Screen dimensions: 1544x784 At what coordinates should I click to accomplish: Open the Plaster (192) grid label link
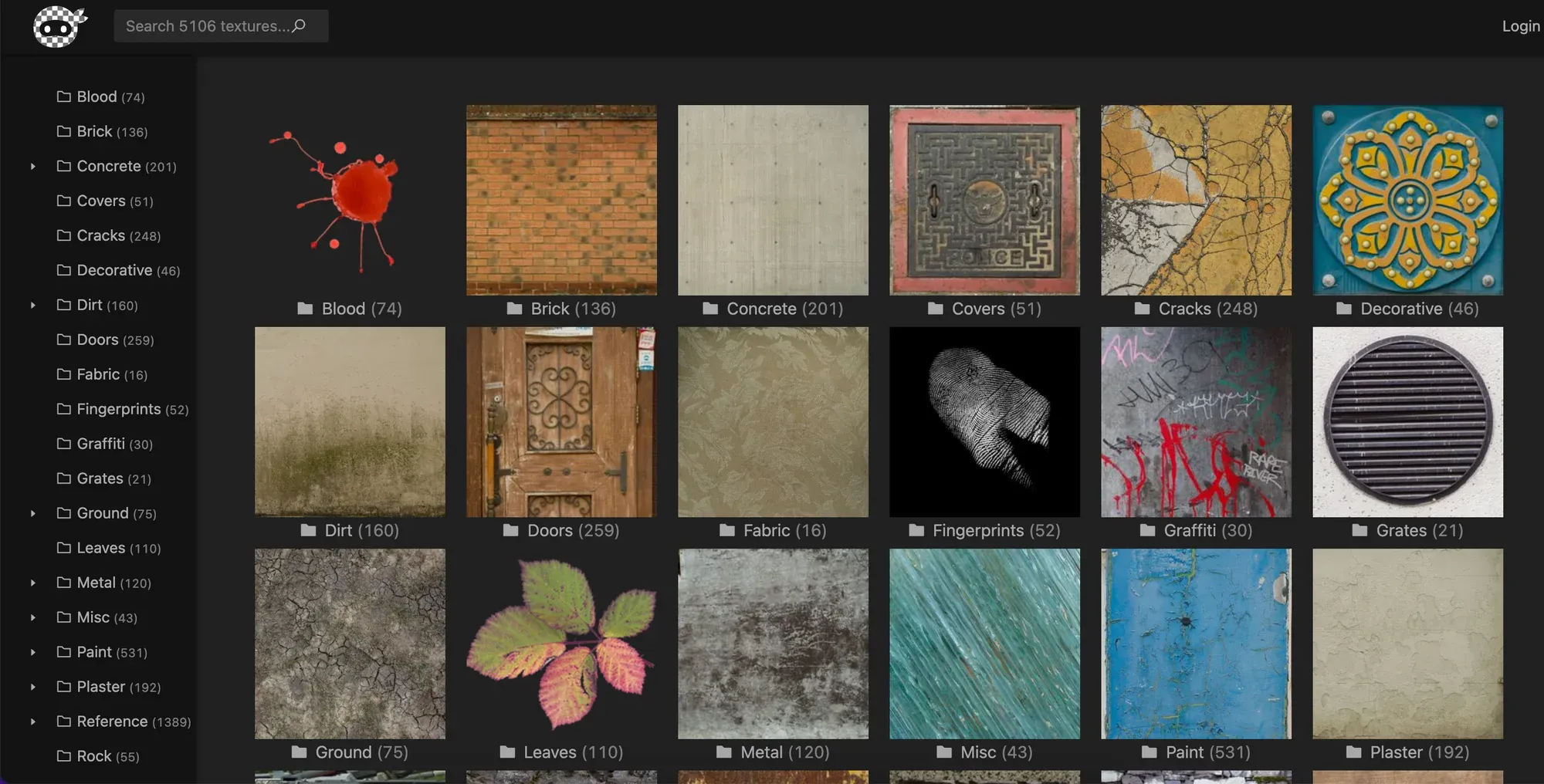tap(1419, 752)
